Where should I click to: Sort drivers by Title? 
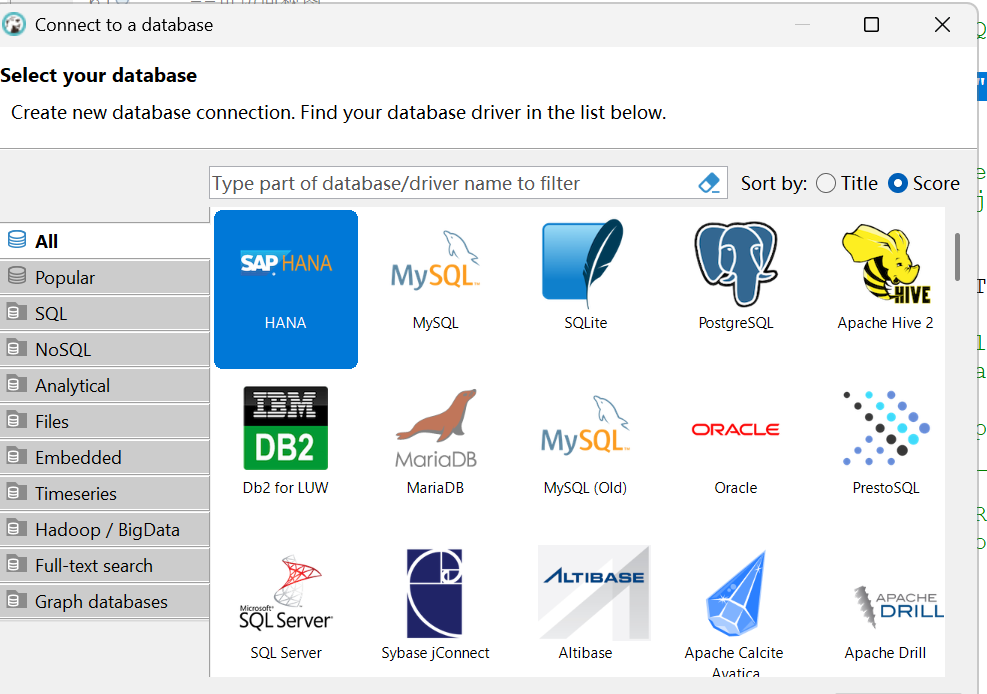(847, 183)
